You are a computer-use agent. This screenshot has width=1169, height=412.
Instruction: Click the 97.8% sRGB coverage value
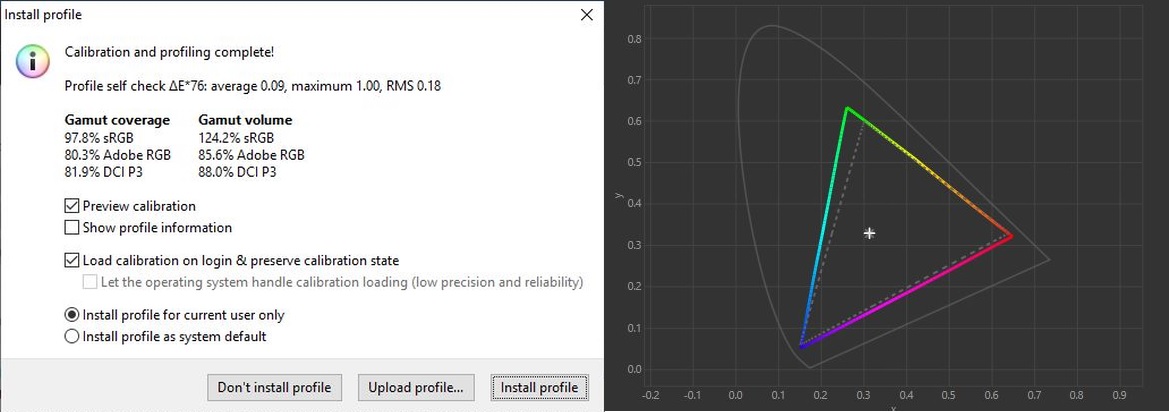click(102, 138)
